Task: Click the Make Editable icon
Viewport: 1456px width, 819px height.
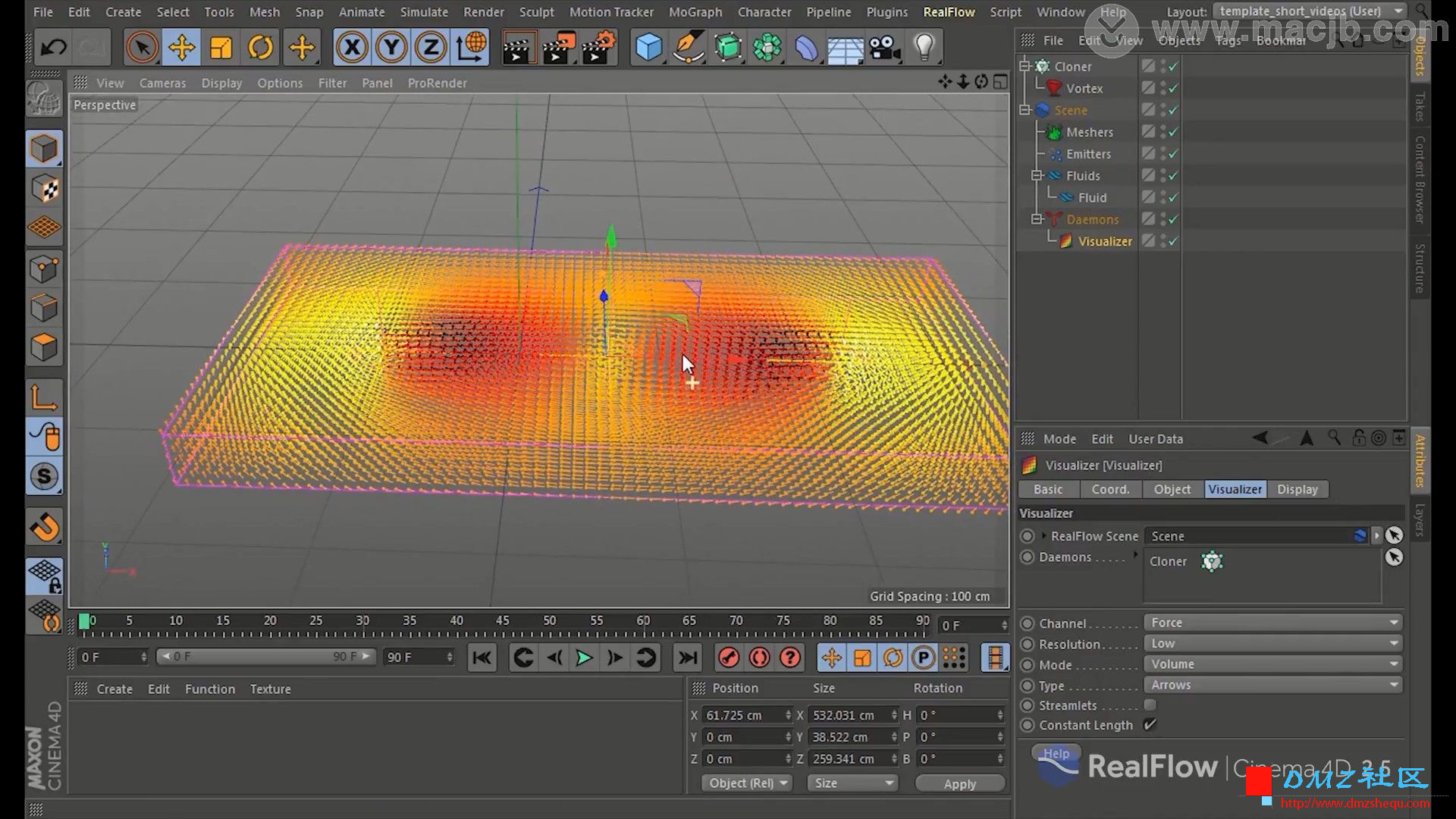Action: [x=44, y=98]
